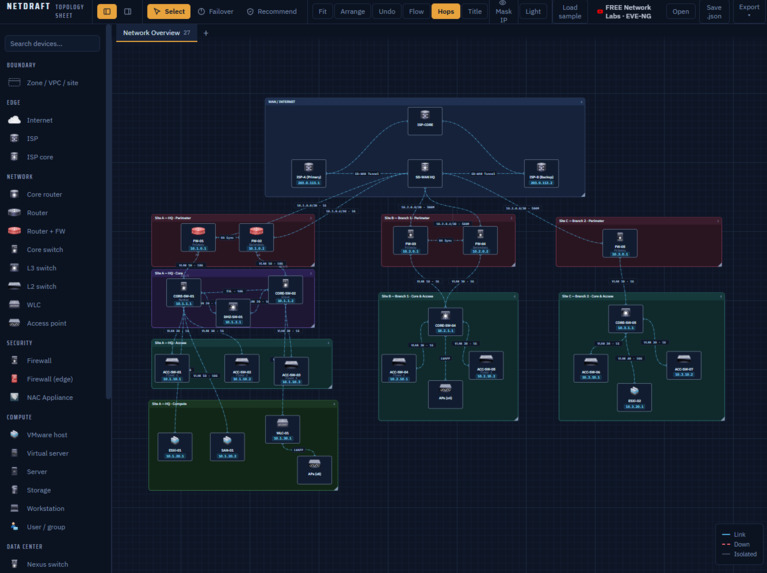Viewport: 767px width, 573px height.
Task: Click Save .json button
Action: 714,11
